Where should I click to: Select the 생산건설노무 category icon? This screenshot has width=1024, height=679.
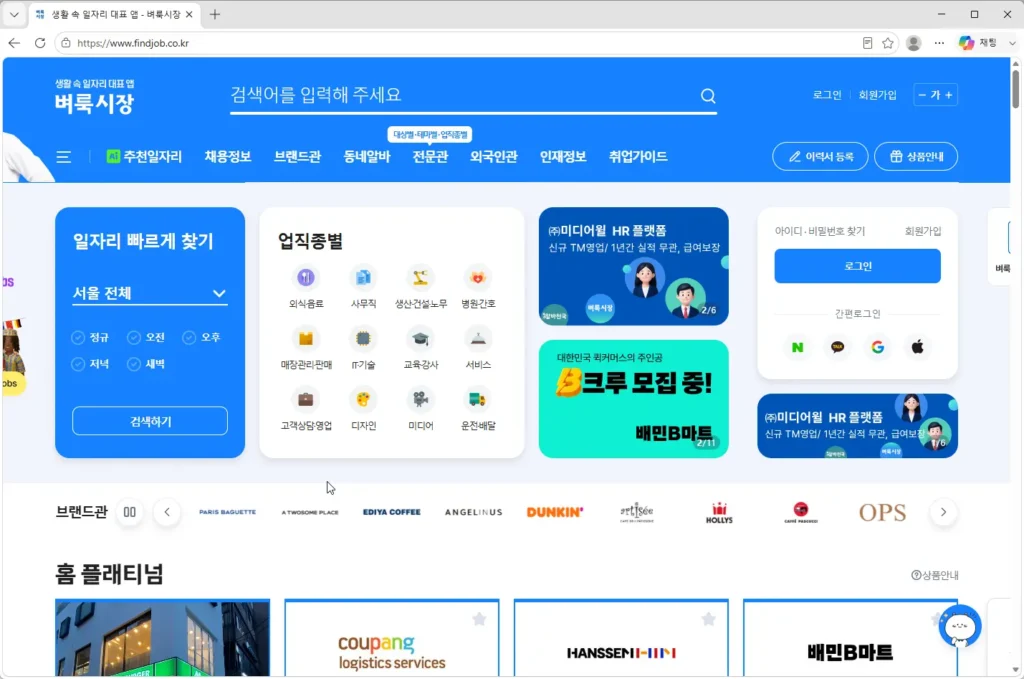pos(421,277)
